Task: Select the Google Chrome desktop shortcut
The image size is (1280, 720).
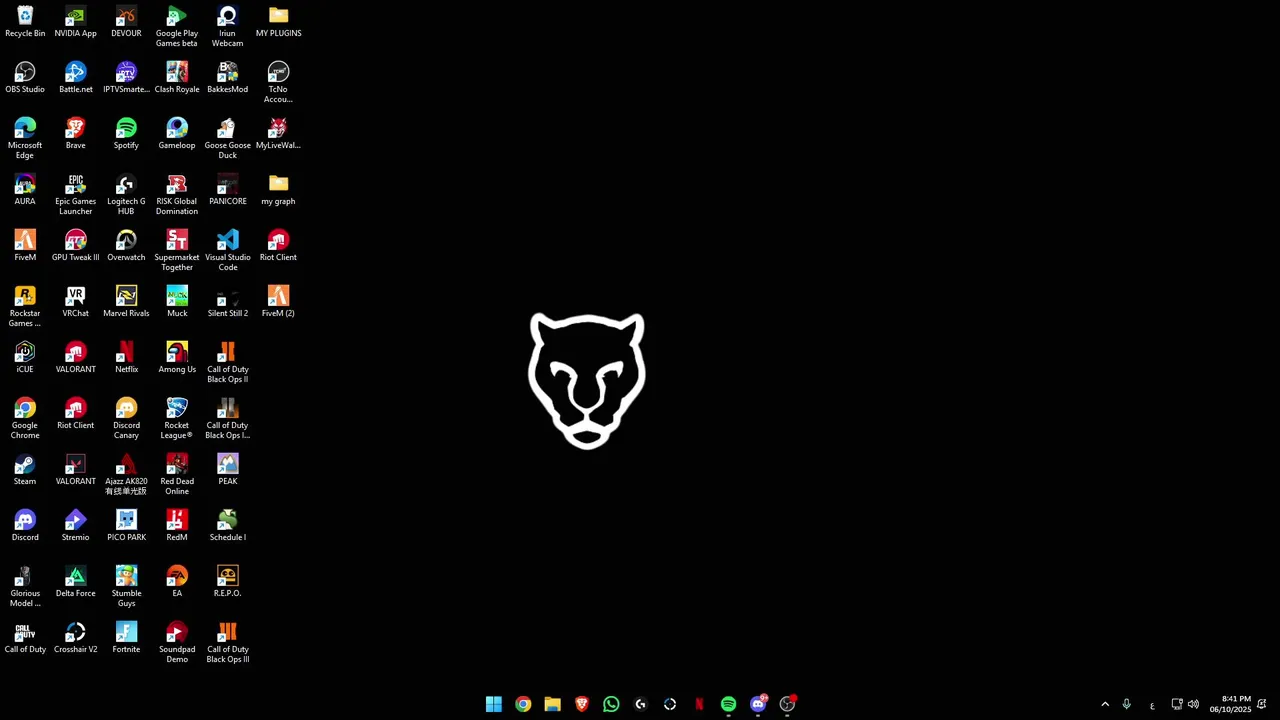Action: pos(25,418)
